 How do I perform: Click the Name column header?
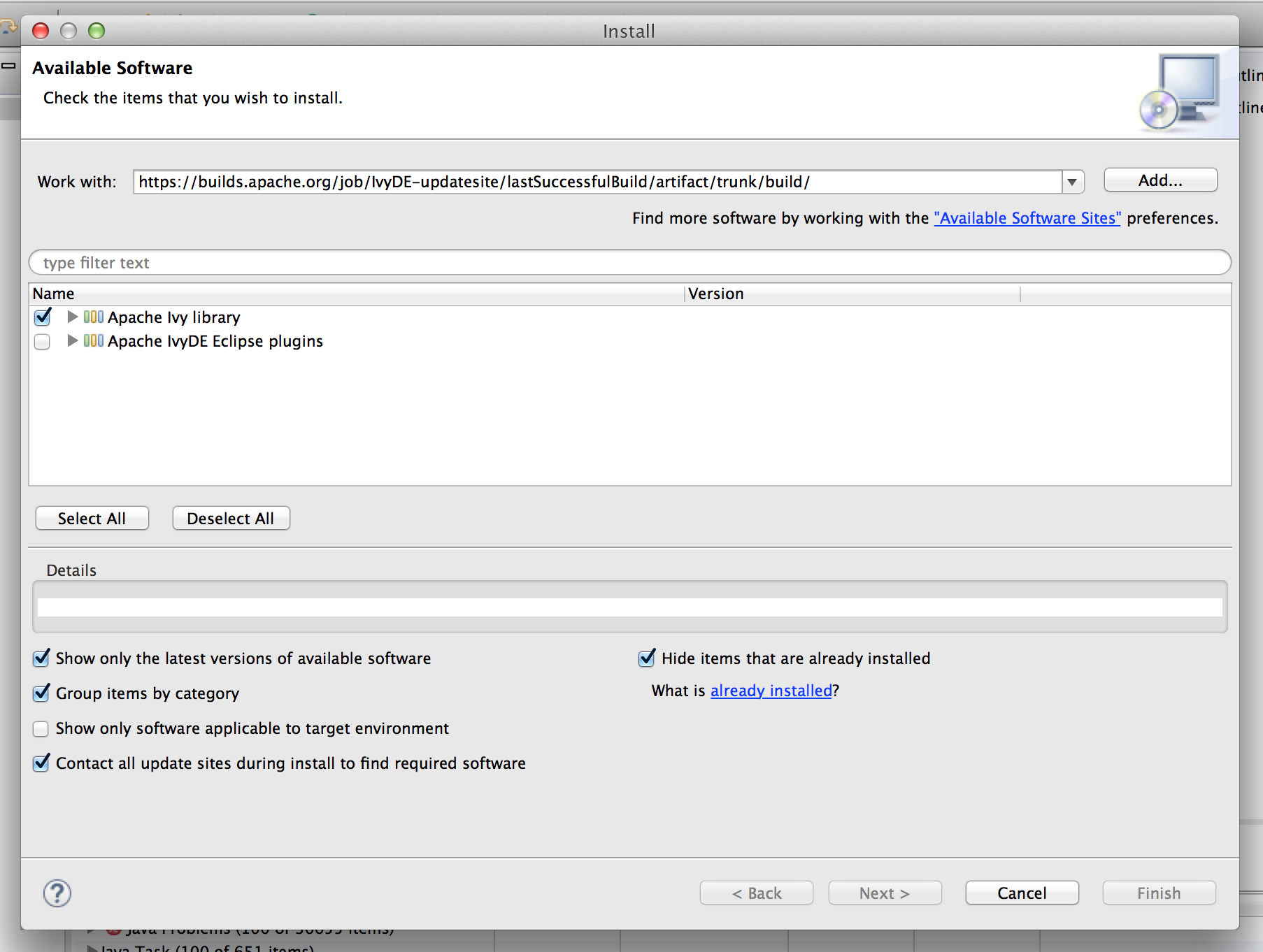pyautogui.click(x=357, y=294)
